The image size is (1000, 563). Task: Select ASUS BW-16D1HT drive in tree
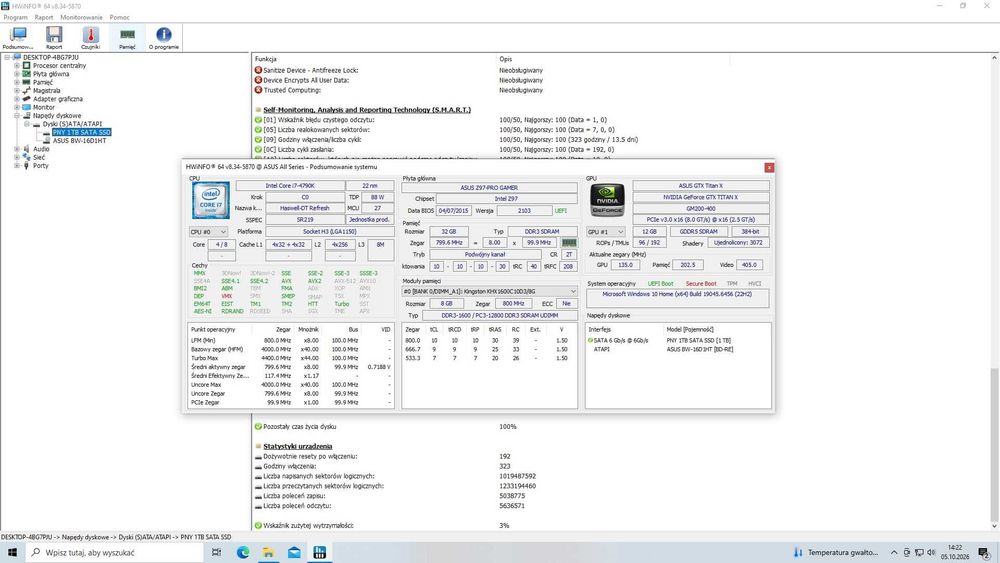coord(80,140)
